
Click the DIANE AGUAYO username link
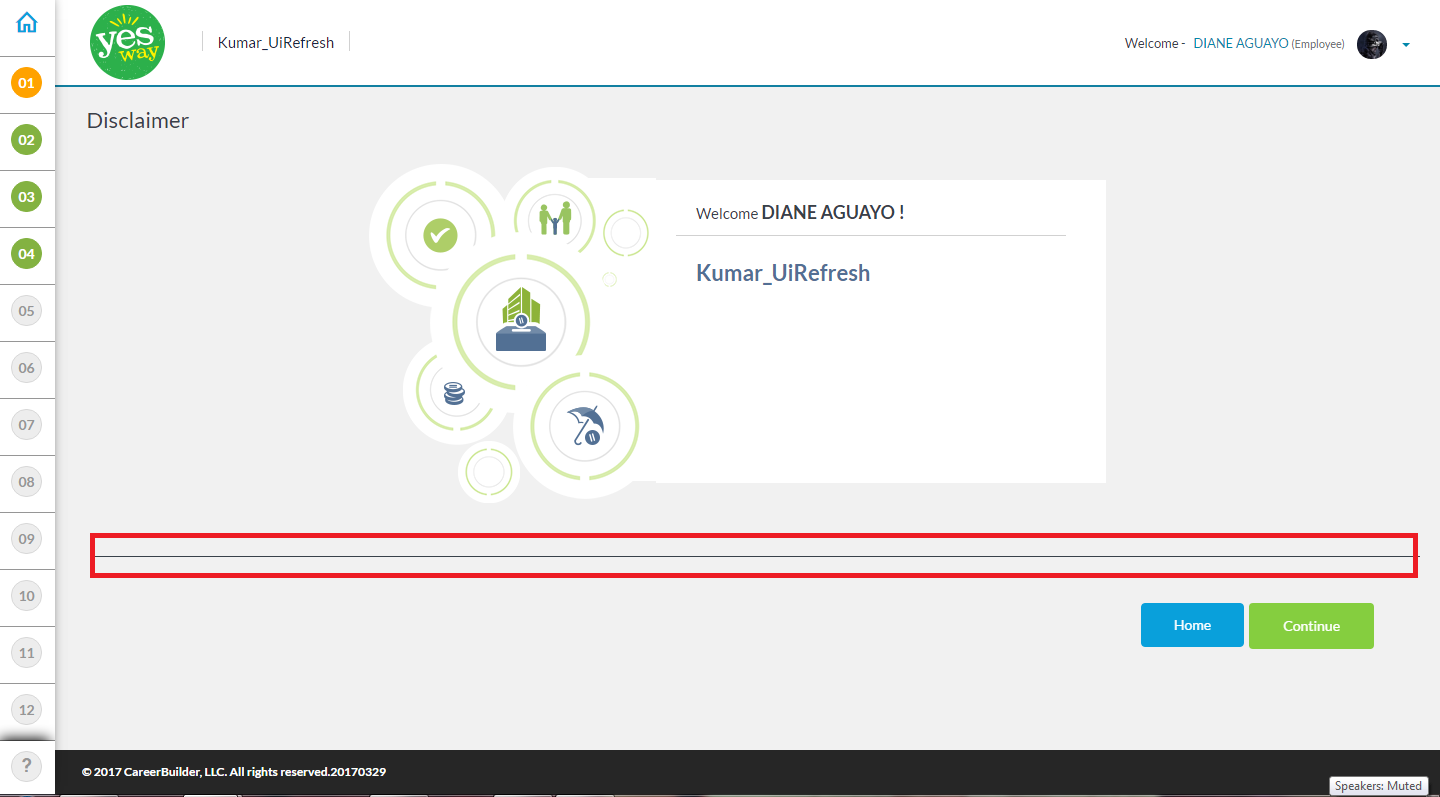pyautogui.click(x=1240, y=44)
